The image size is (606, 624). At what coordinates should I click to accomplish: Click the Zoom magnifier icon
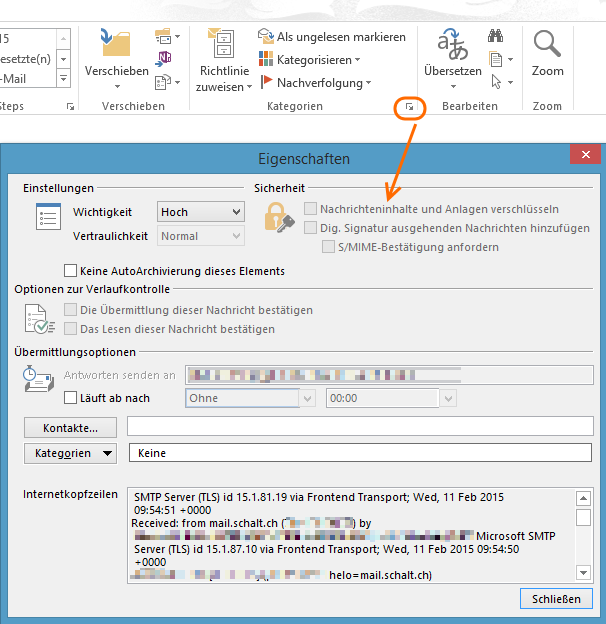pos(547,45)
